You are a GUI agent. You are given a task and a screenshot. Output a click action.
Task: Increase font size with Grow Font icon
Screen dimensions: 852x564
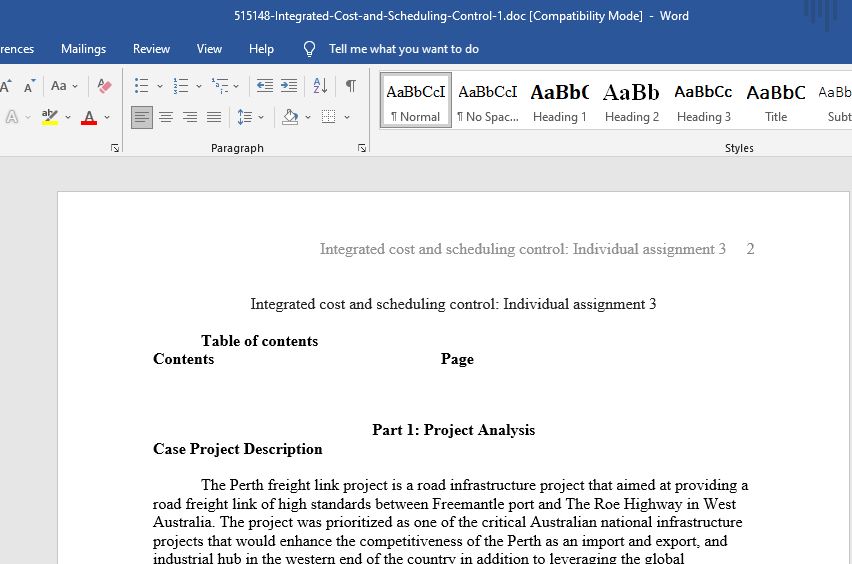[6, 86]
